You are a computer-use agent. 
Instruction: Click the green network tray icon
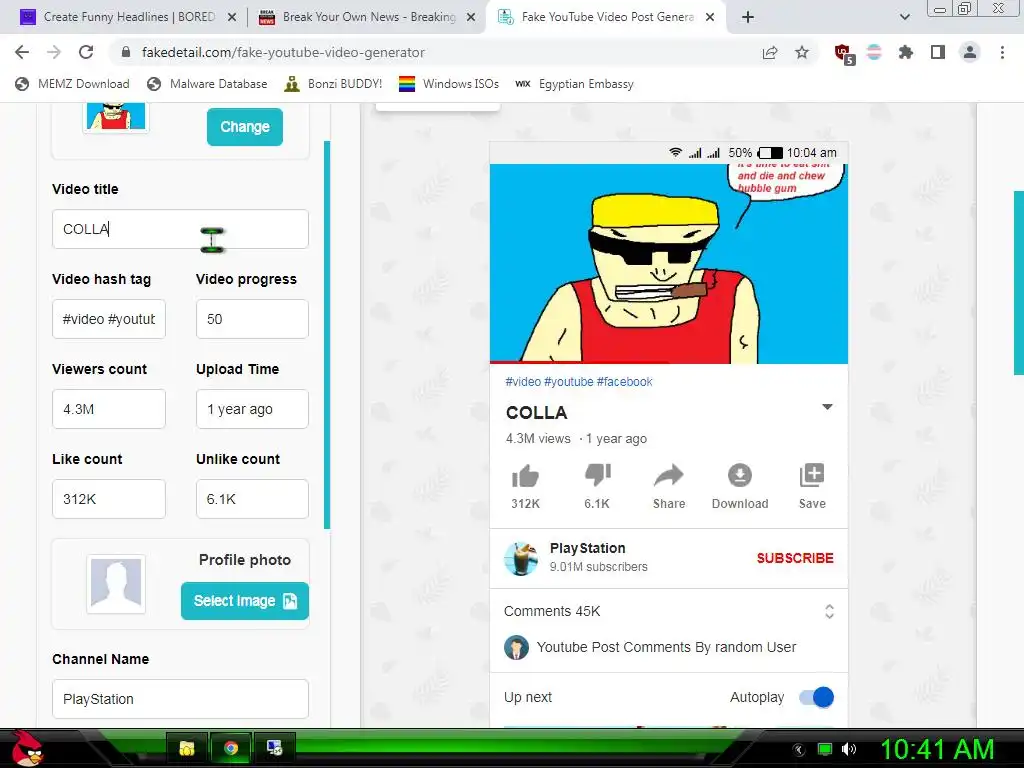pos(824,749)
